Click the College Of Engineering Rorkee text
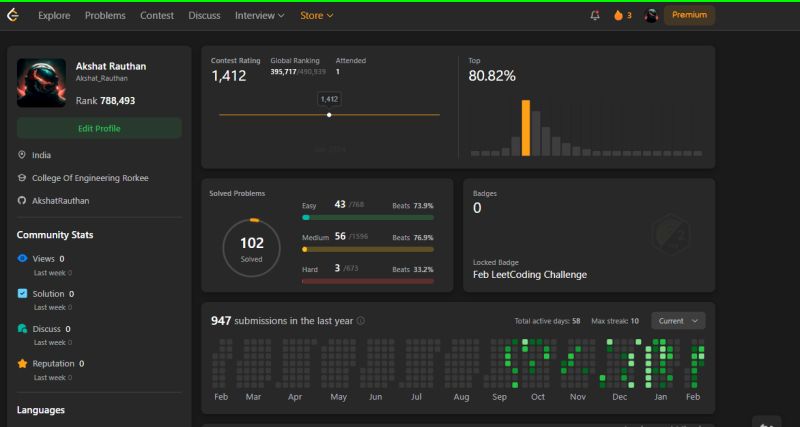This screenshot has height=427, width=800. (x=90, y=178)
